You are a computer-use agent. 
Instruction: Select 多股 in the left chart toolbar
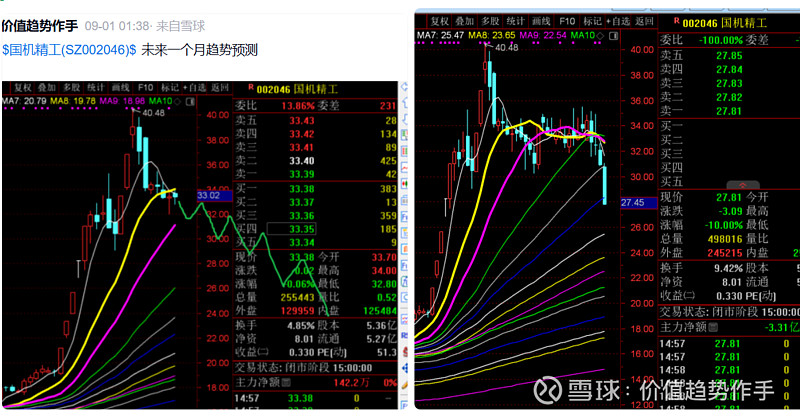click(71, 88)
